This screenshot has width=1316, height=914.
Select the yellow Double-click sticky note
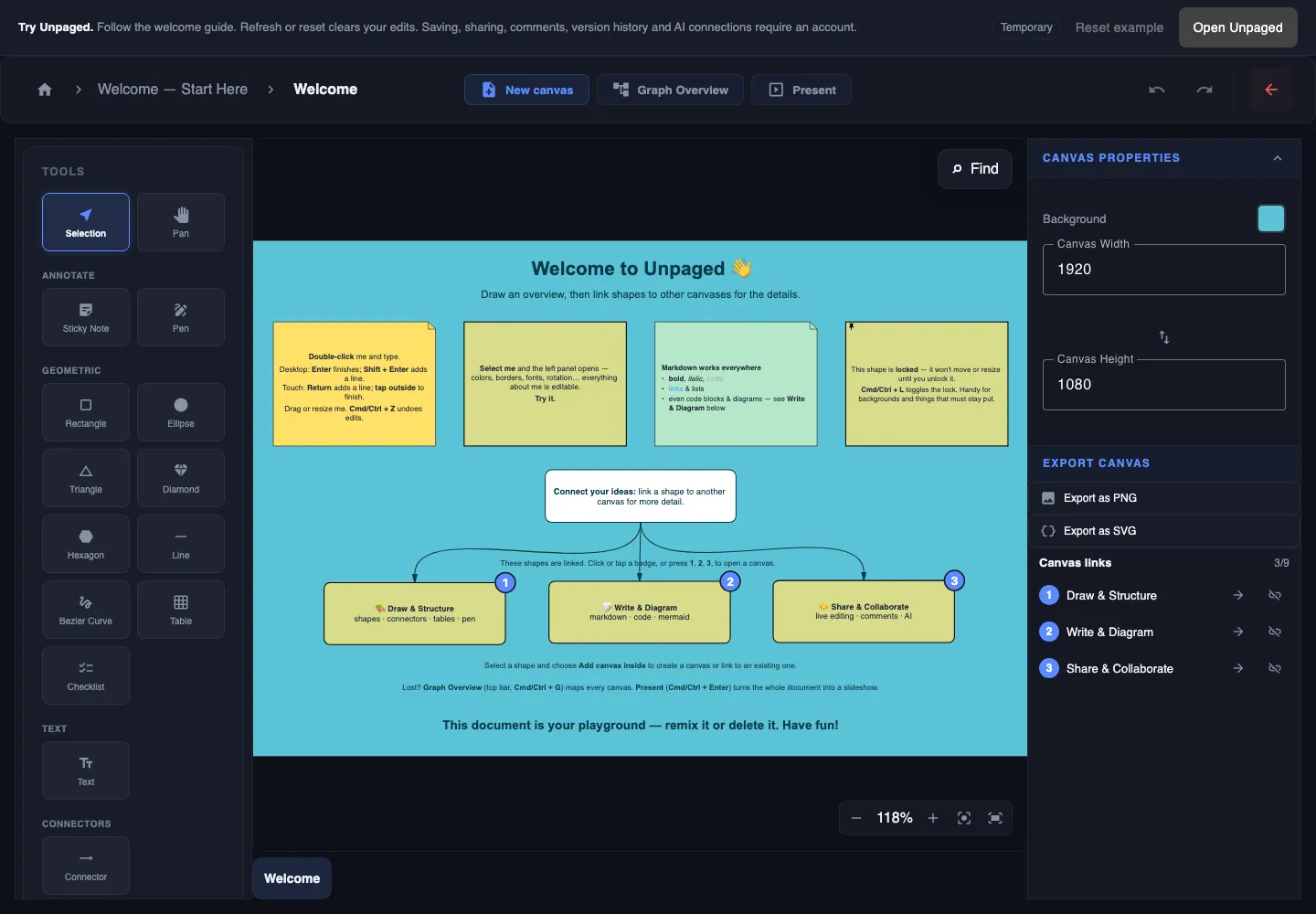355,384
